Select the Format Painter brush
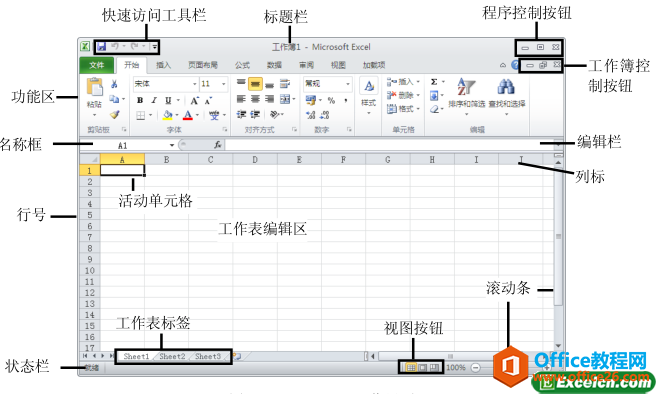656x394 pixels. tap(114, 114)
